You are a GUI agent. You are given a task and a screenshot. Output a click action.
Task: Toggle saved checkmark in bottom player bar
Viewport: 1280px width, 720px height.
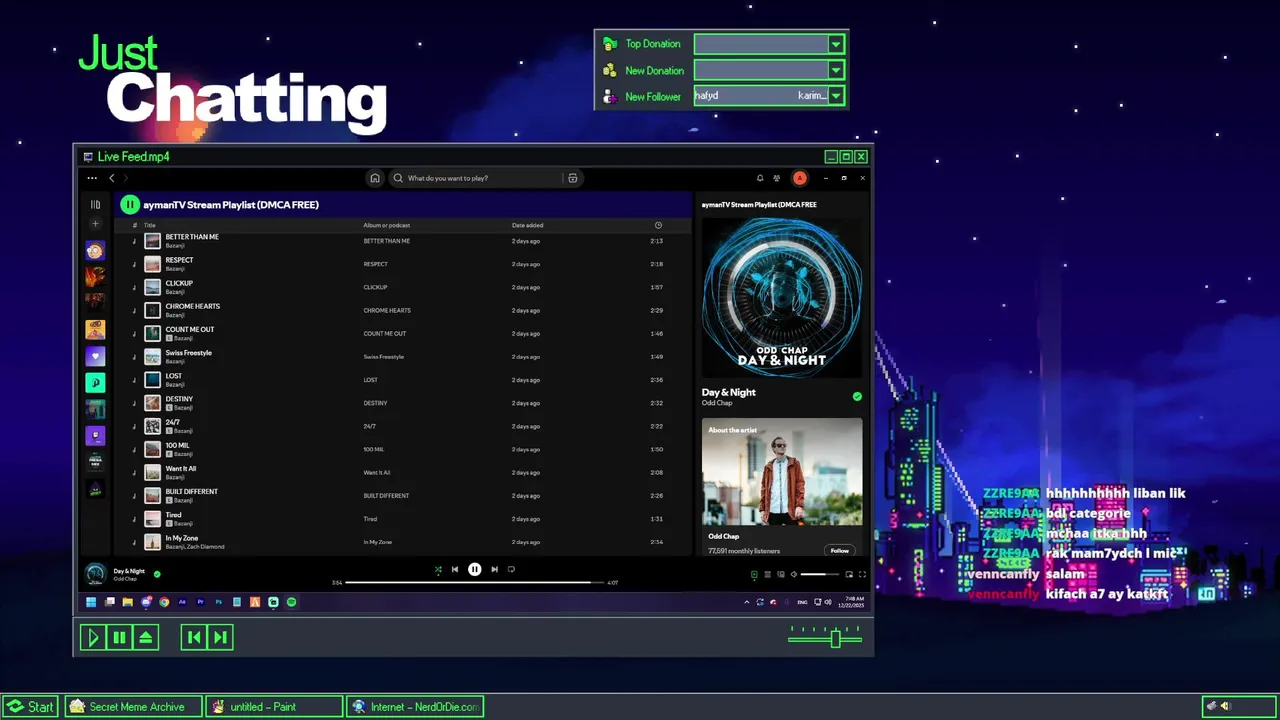[x=157, y=574]
